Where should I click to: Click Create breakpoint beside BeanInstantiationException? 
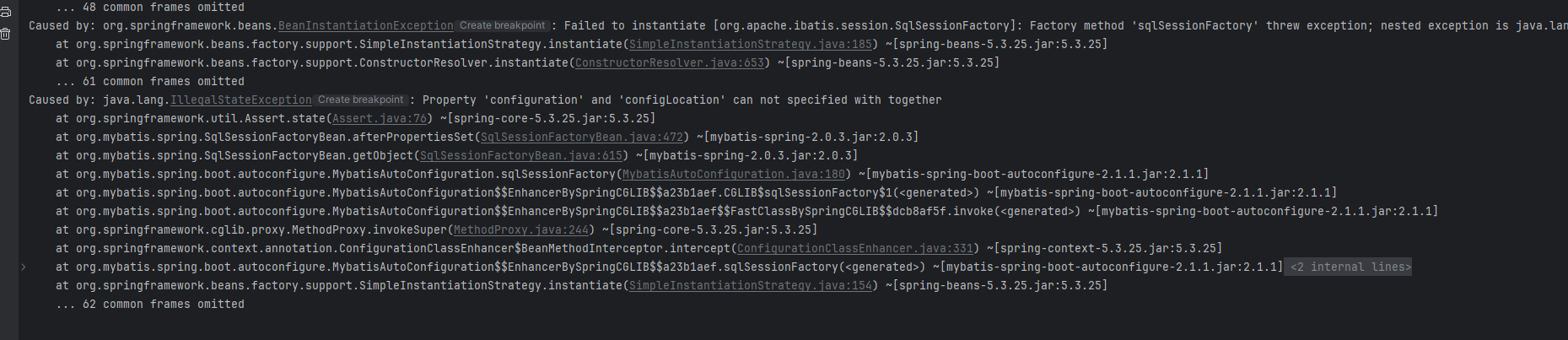coord(503,26)
